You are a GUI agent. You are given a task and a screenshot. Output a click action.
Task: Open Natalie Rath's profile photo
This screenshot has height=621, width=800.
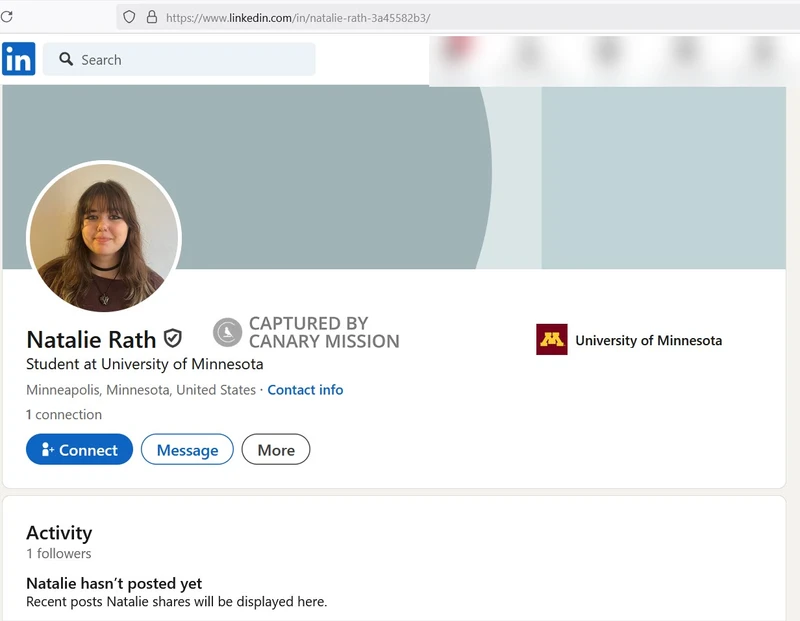point(104,237)
